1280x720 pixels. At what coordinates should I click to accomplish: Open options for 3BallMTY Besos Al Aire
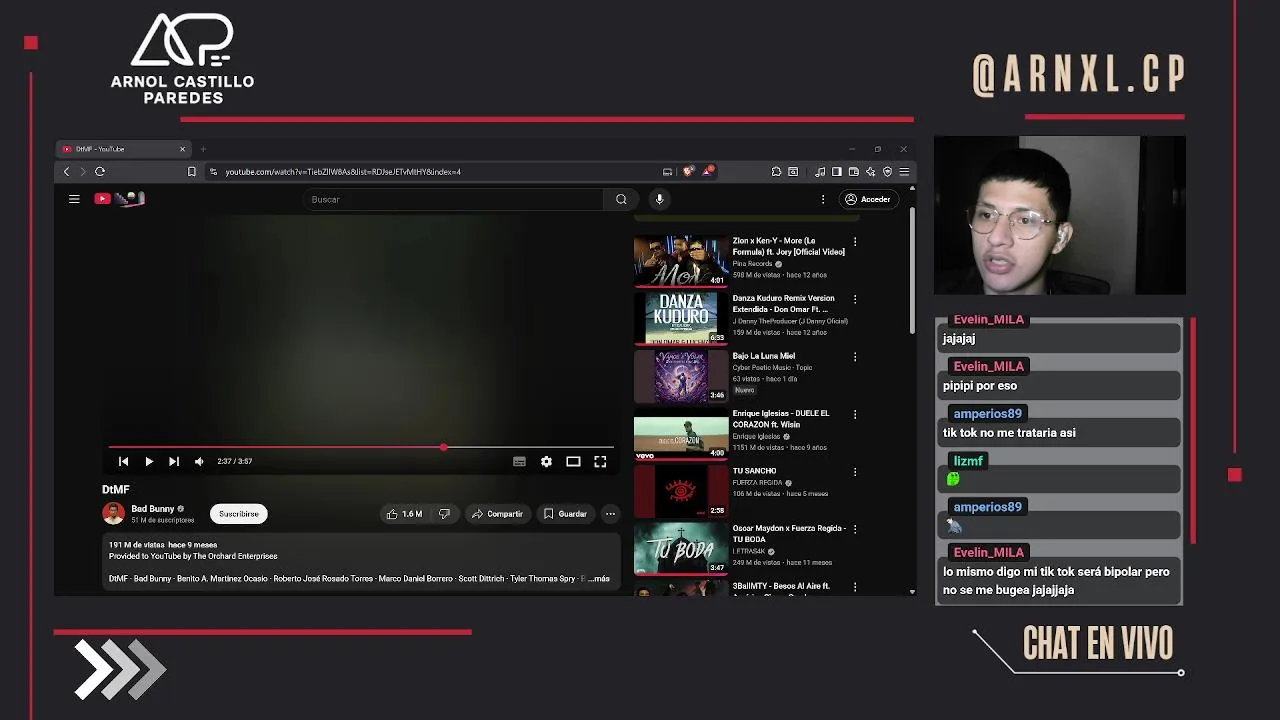(854, 587)
